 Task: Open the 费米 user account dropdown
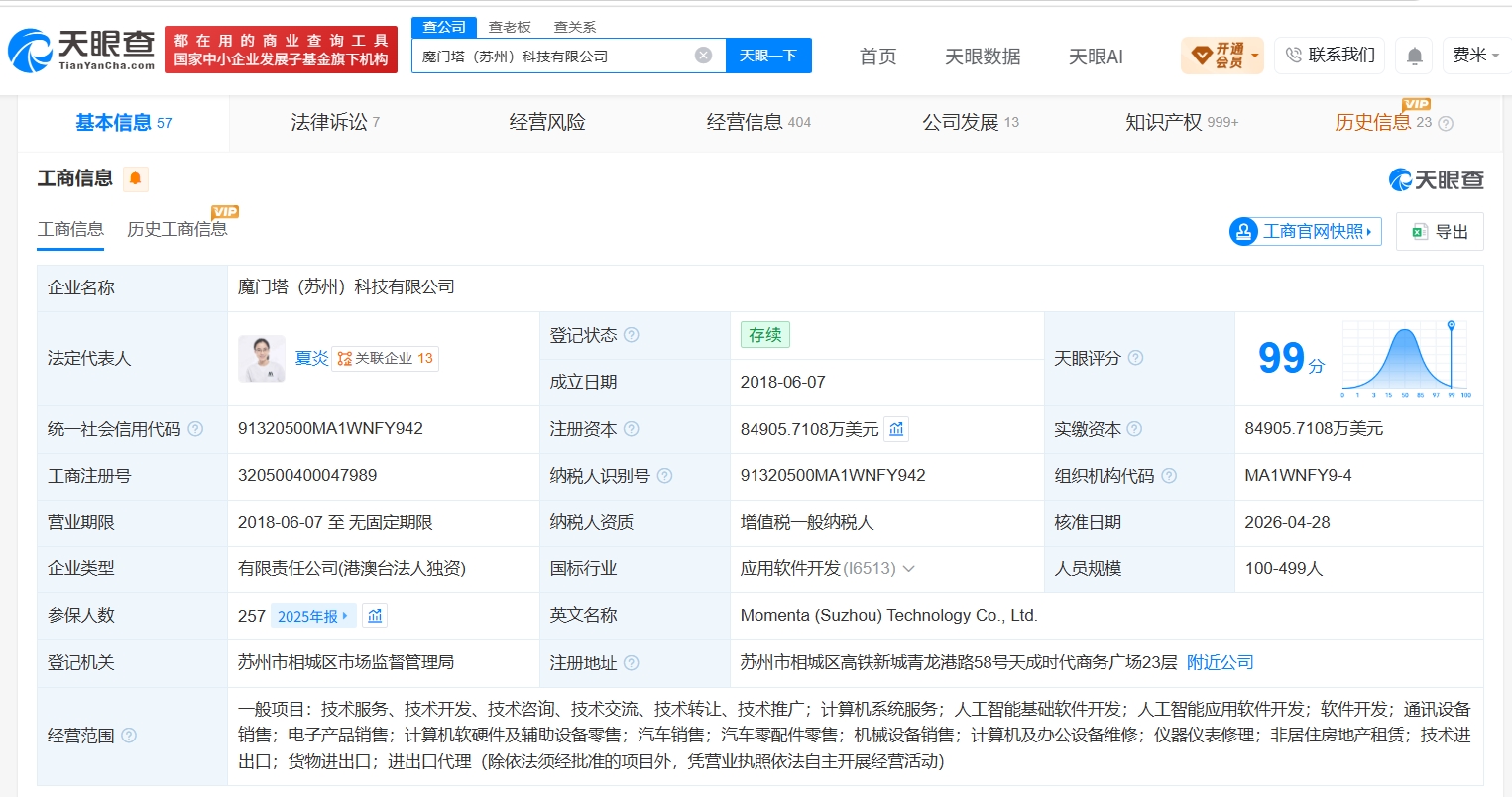tap(1475, 56)
